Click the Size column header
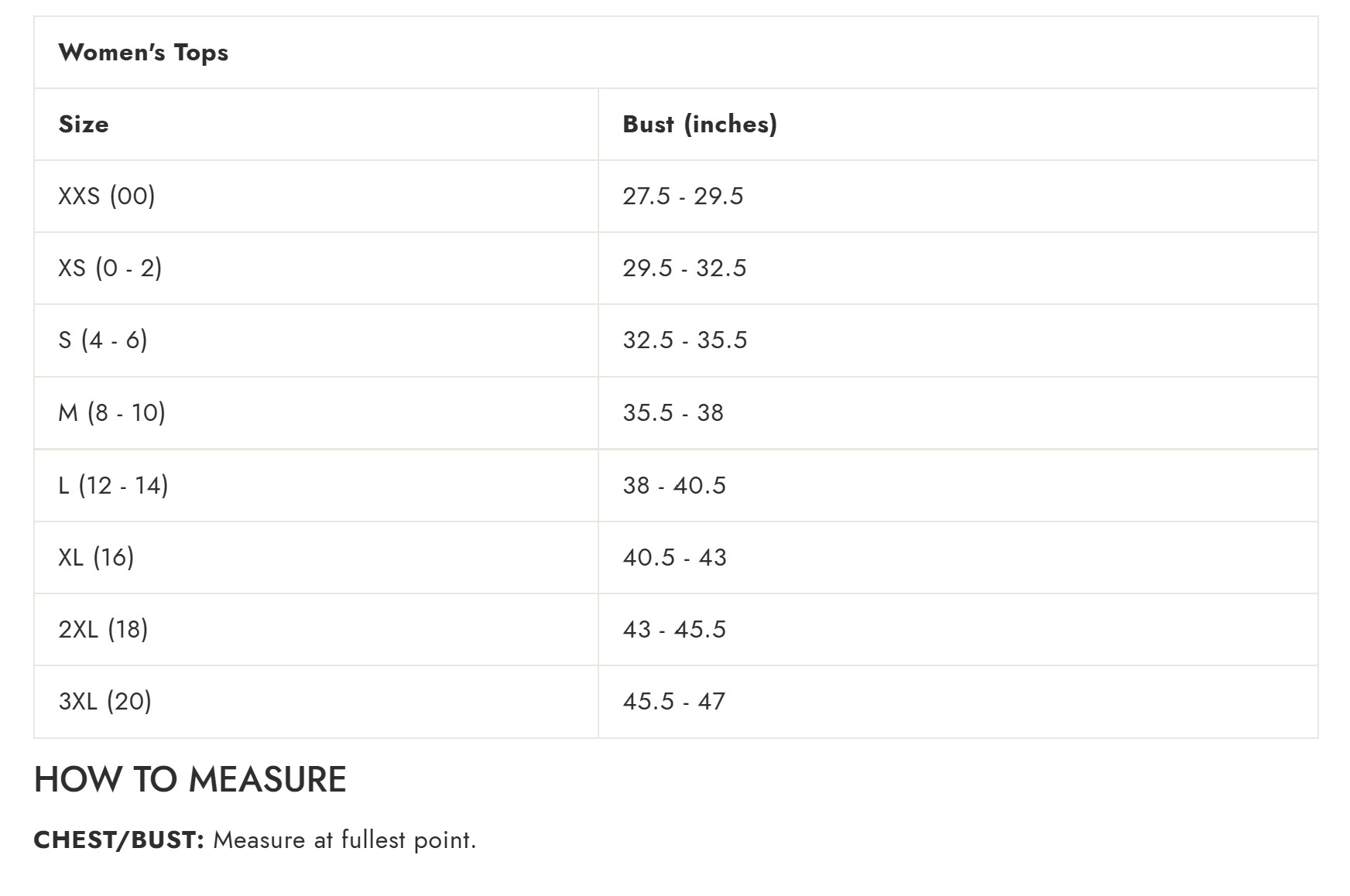 84,125
